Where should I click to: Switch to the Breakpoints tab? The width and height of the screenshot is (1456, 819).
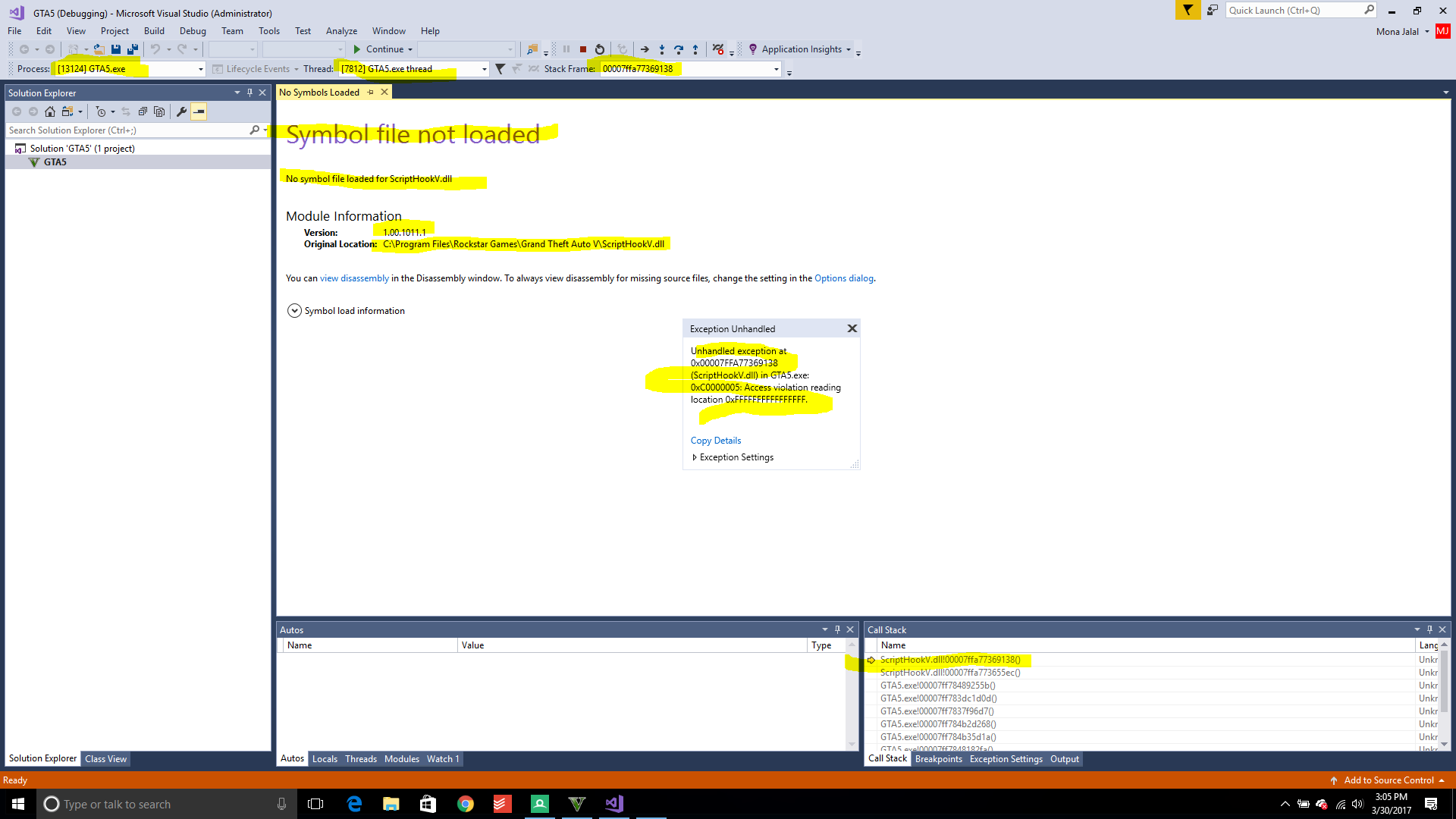tap(938, 759)
